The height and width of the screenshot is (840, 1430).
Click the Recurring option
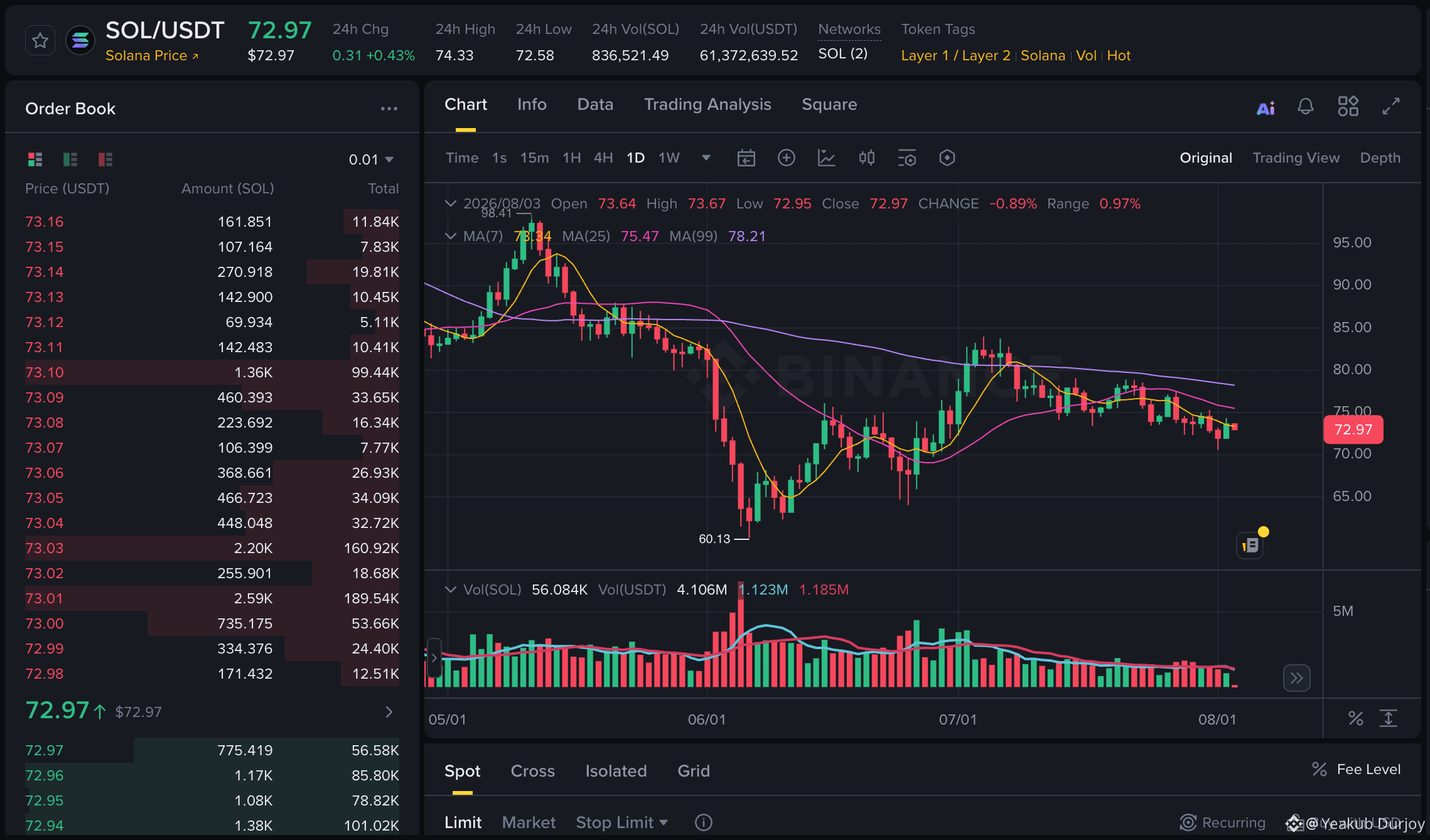[x=1223, y=822]
